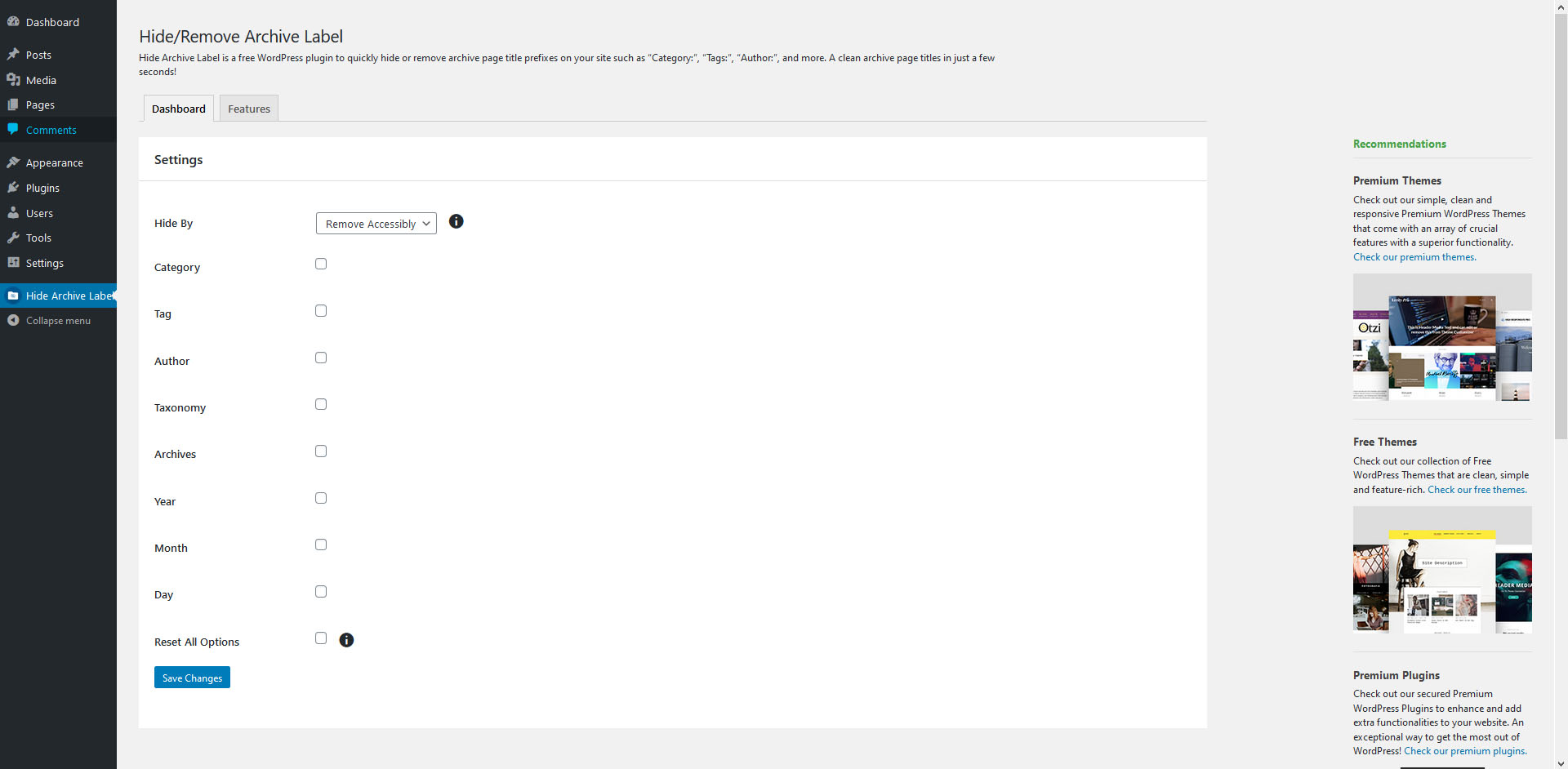This screenshot has height=769, width=1568.
Task: Click the Plugins plug icon
Action: coord(13,188)
